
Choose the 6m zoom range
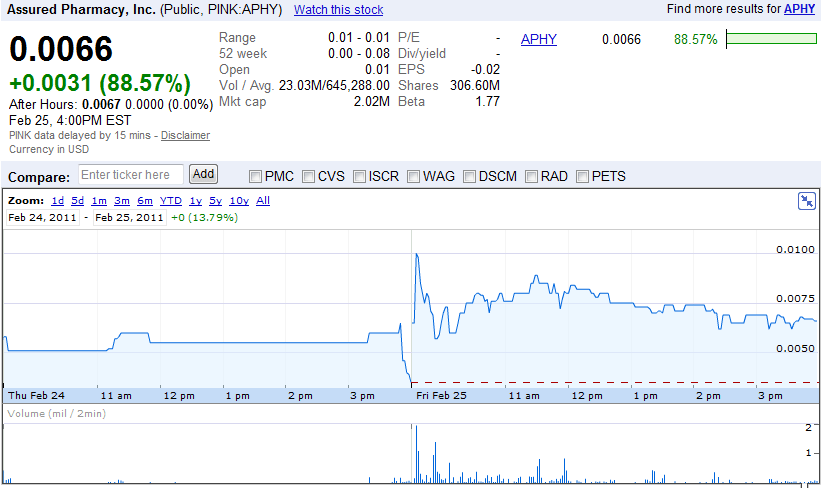pos(145,201)
